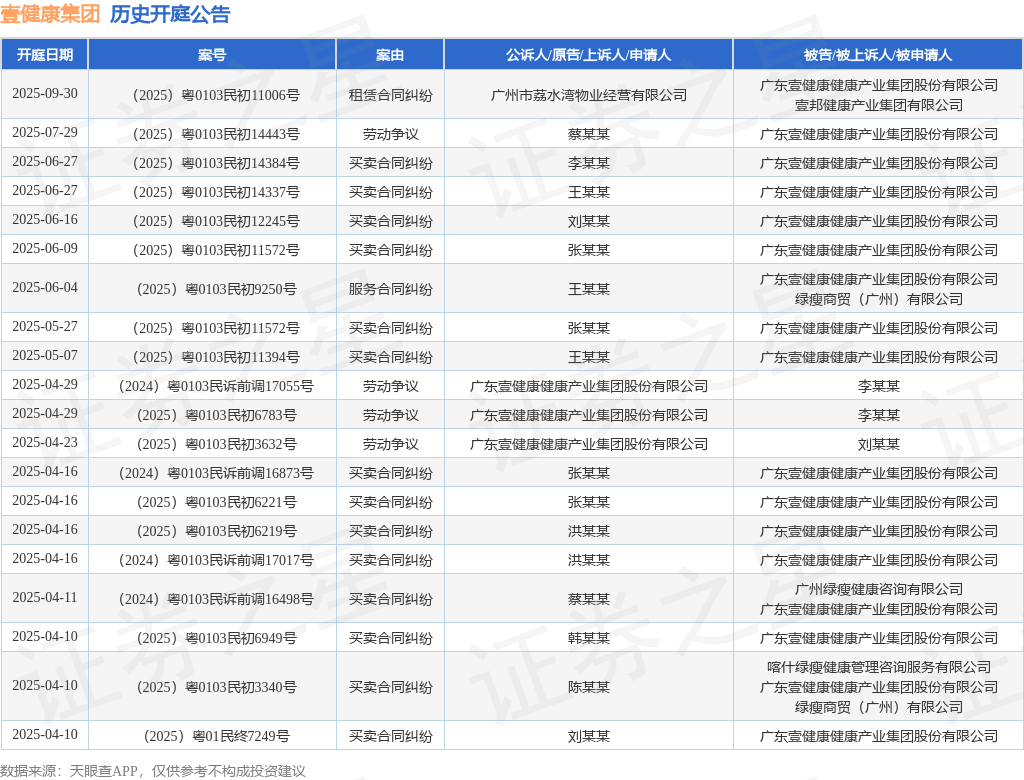The height and width of the screenshot is (780, 1024).
Task: Select the date cell 2025-06-04
Action: (x=44, y=287)
